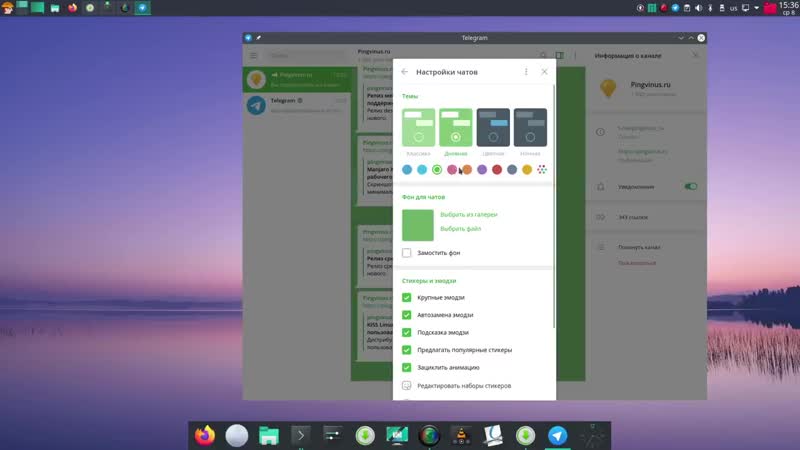This screenshot has height=450, width=800.
Task: Go back from Настройки чатов dialog
Action: pos(405,72)
